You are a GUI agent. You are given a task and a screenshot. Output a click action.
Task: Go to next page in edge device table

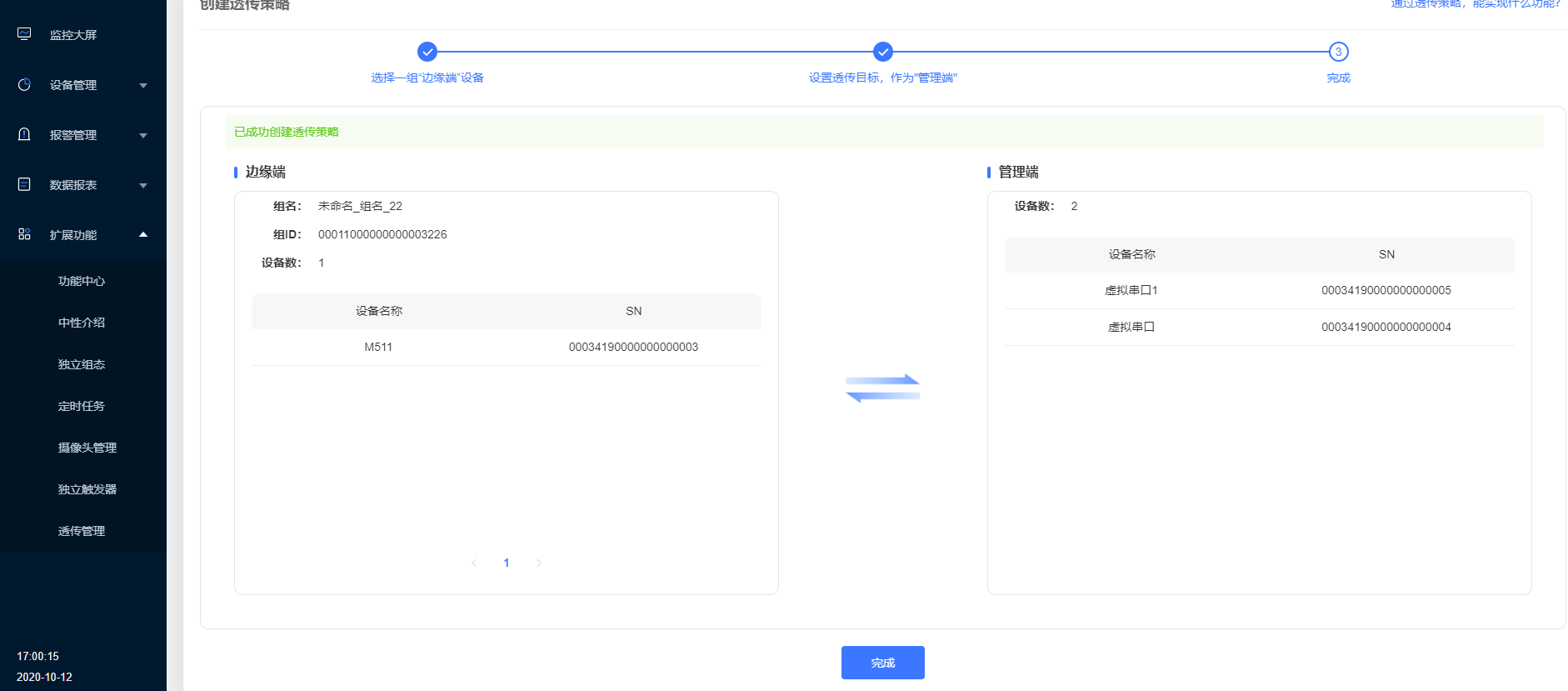tap(539, 563)
